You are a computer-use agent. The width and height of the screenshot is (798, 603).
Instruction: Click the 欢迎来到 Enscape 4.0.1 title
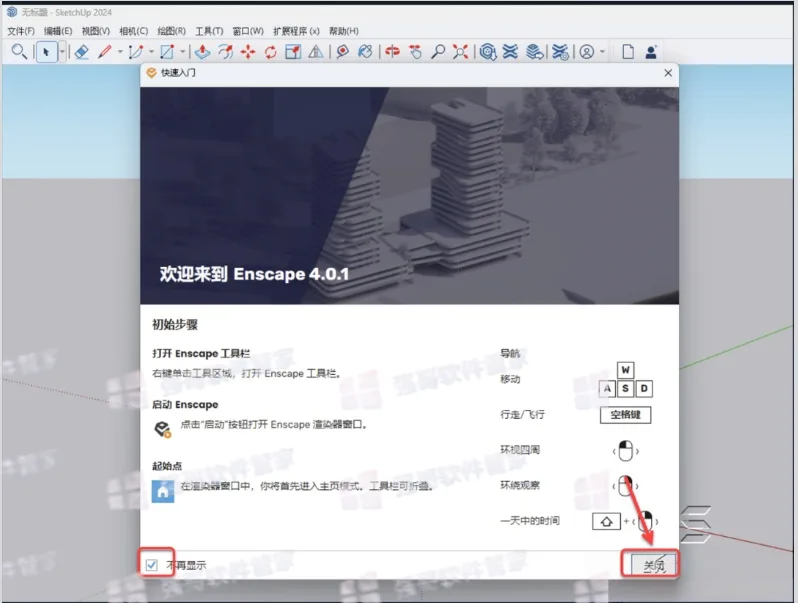click(x=254, y=274)
